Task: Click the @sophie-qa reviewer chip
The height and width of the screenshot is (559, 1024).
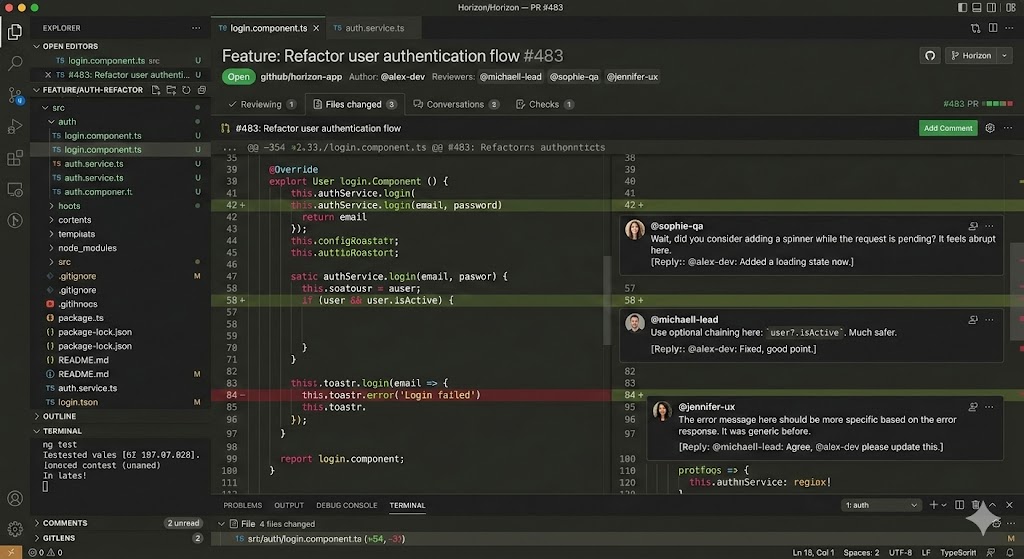Action: [x=574, y=77]
